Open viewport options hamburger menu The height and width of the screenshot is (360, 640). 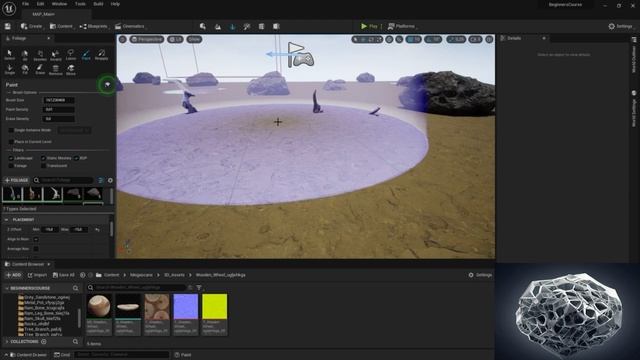click(122, 39)
